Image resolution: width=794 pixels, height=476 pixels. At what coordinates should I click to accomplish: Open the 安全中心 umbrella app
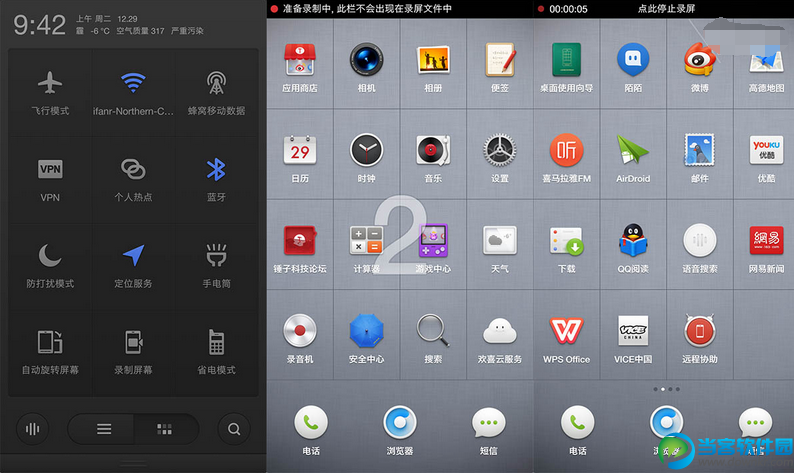[x=366, y=331]
